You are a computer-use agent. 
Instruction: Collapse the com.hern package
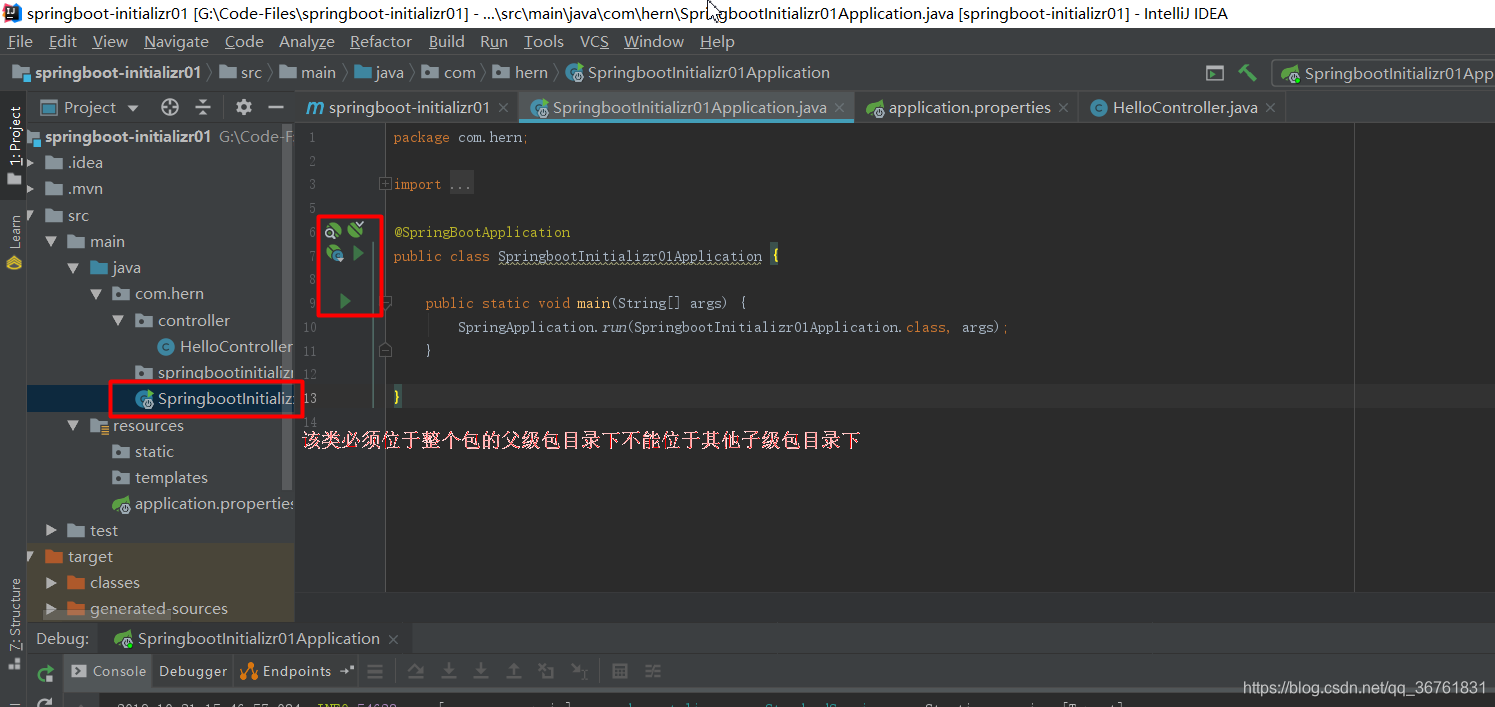coord(96,294)
